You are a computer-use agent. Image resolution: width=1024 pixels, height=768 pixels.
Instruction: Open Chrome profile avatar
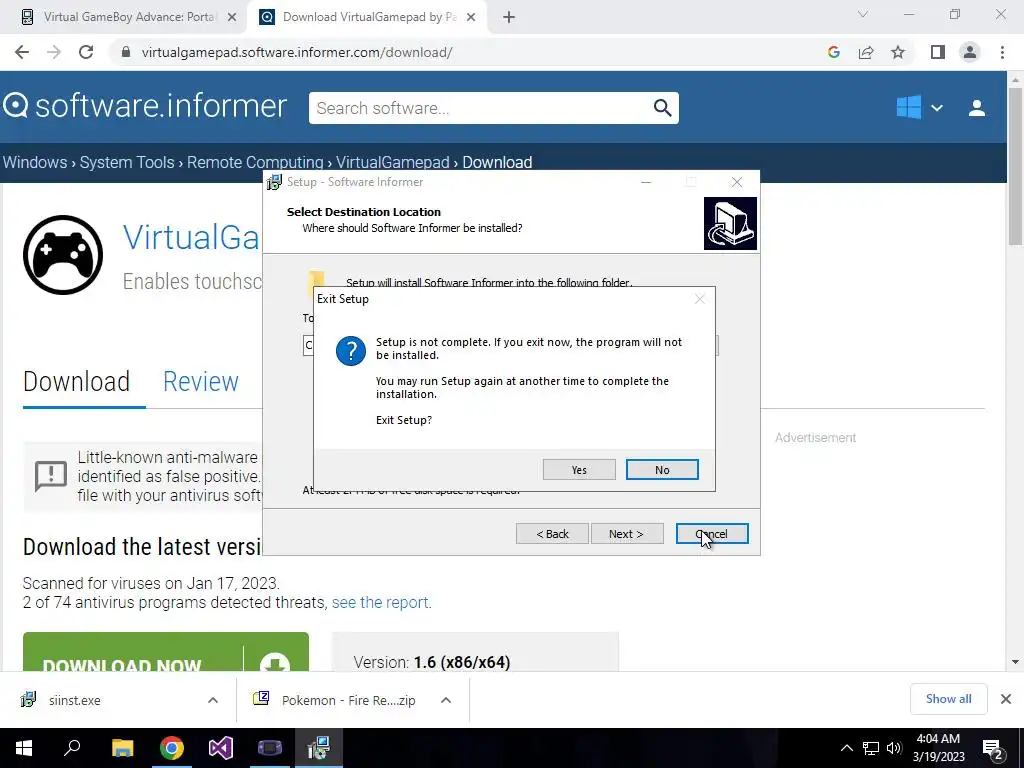[x=970, y=52]
